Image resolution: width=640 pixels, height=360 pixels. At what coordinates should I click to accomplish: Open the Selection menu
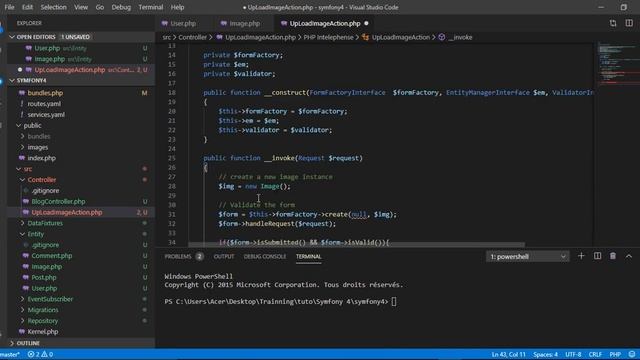[x=53, y=7]
